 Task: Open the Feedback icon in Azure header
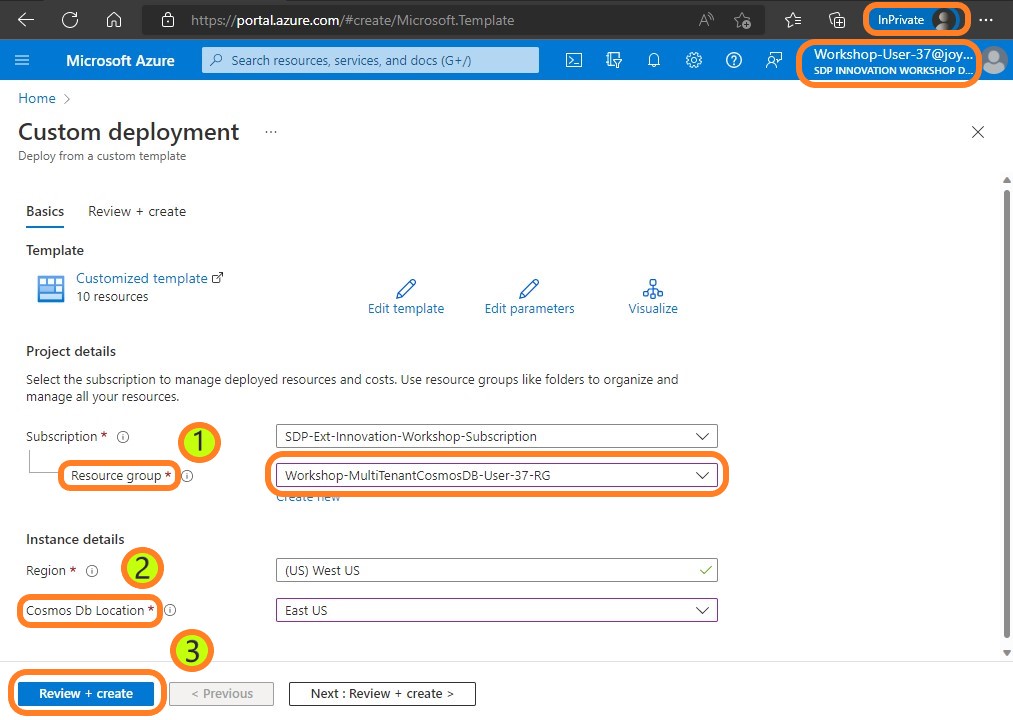point(773,60)
